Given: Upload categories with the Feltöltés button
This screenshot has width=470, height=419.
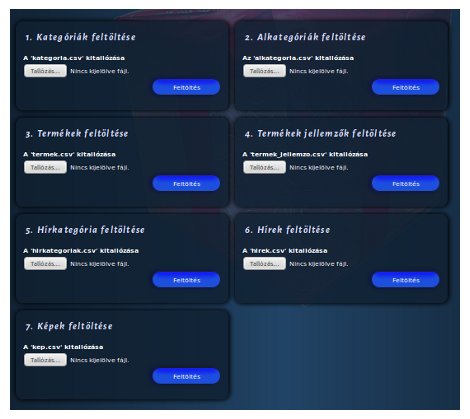Looking at the screenshot, I should pos(186,87).
